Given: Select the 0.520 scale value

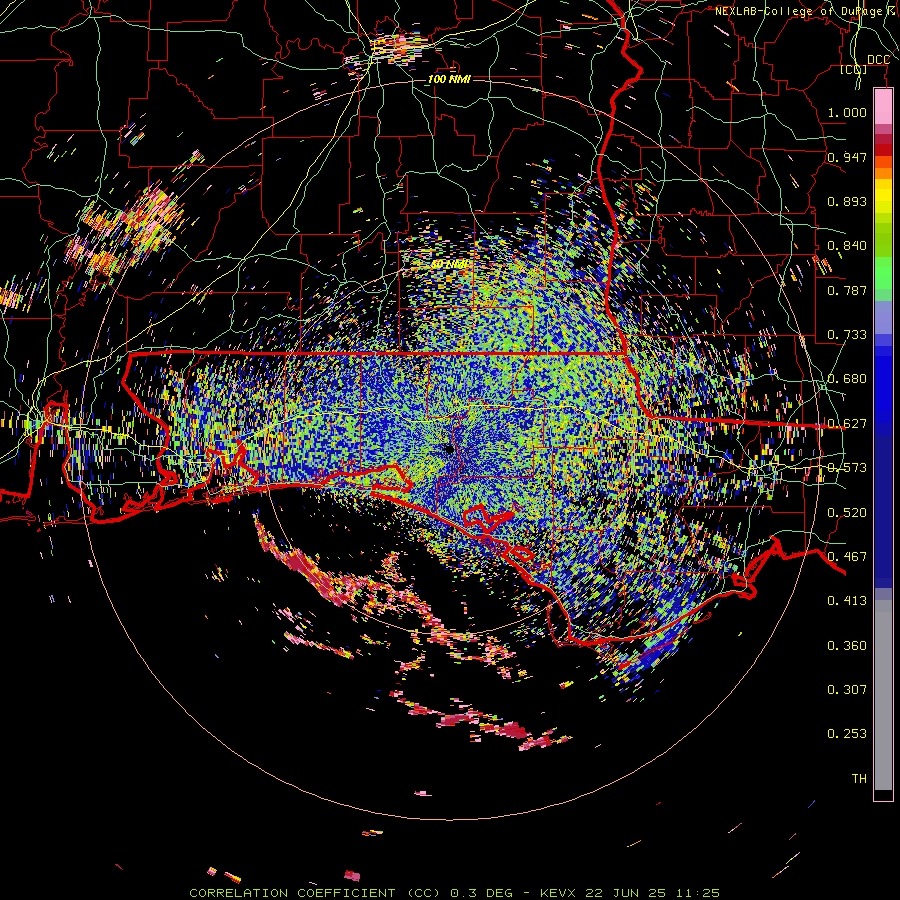Looking at the screenshot, I should point(847,512).
